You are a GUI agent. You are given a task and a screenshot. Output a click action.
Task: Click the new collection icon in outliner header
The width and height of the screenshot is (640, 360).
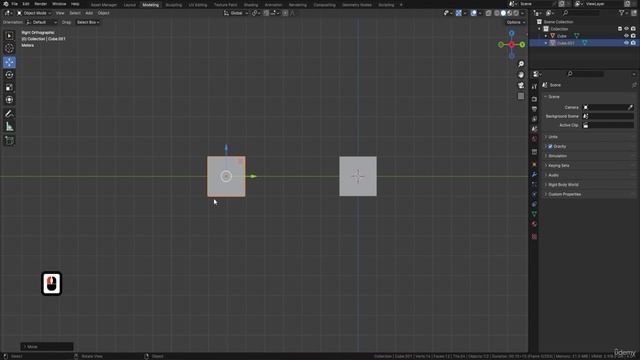633,13
